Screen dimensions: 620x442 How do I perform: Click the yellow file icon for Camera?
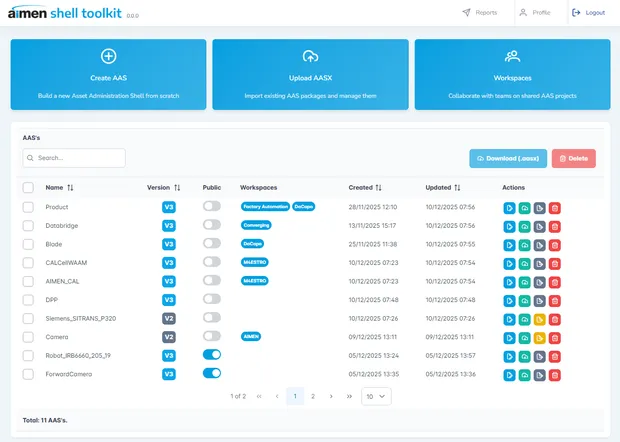540,337
